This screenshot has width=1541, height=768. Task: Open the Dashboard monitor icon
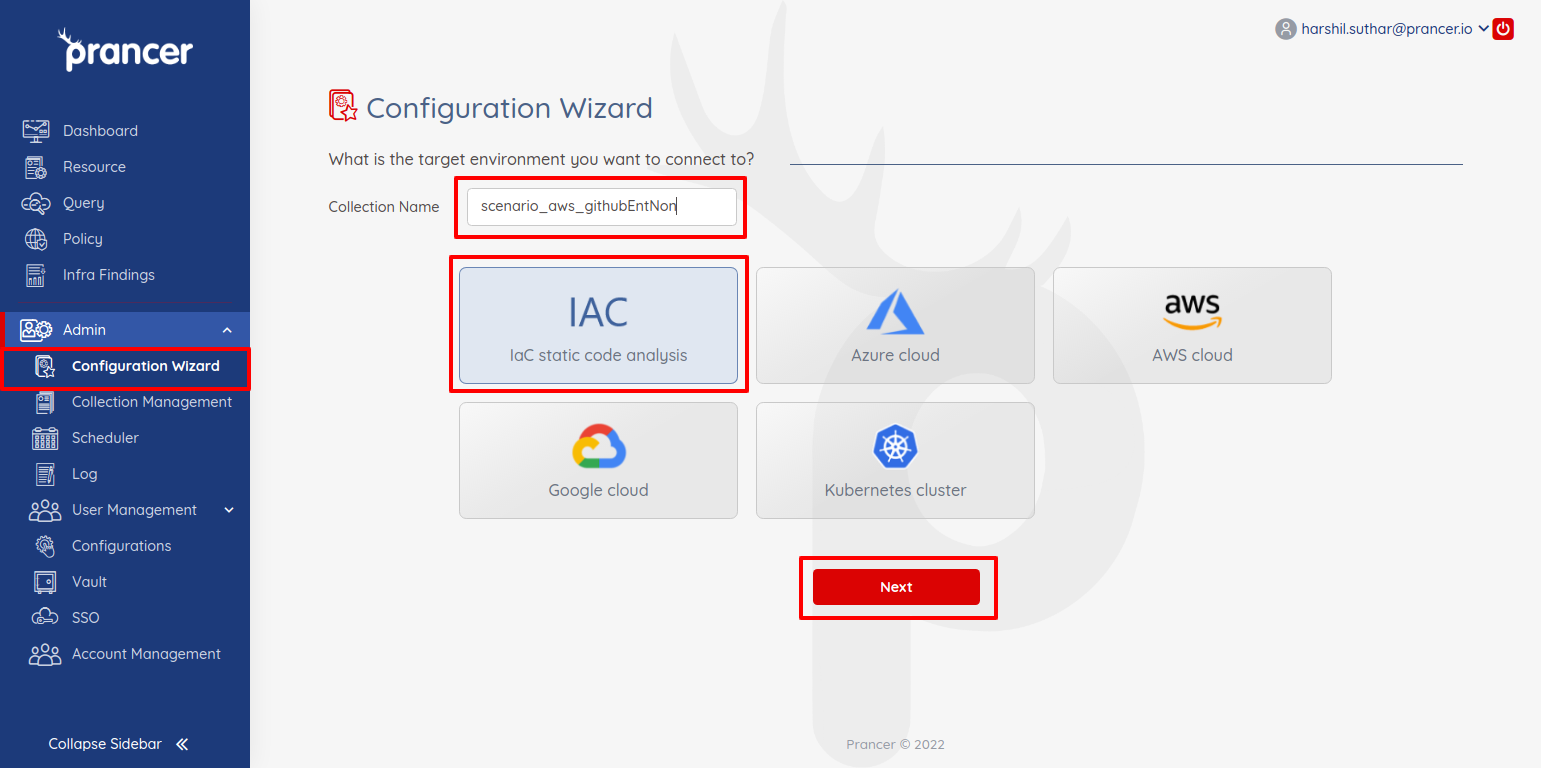pos(36,131)
